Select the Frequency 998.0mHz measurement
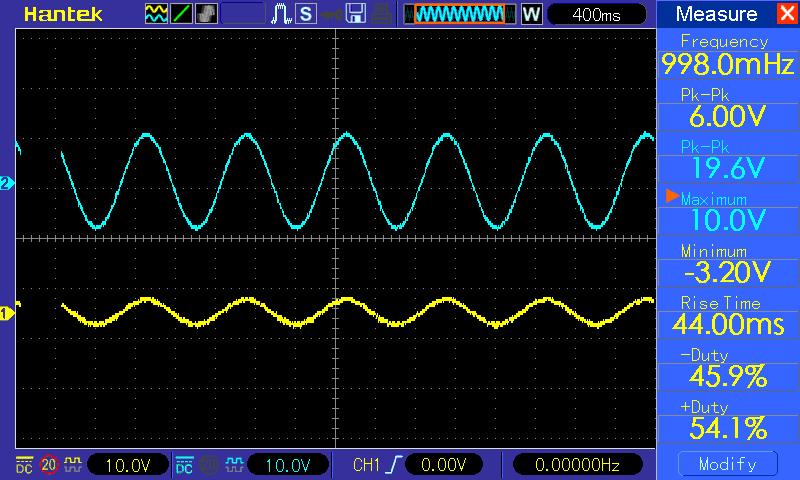800x480 pixels. 728,55
